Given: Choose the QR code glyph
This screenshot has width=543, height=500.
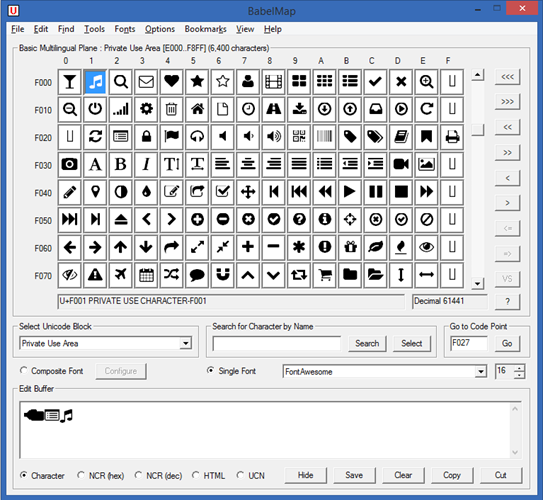Looking at the screenshot, I should (299, 137).
